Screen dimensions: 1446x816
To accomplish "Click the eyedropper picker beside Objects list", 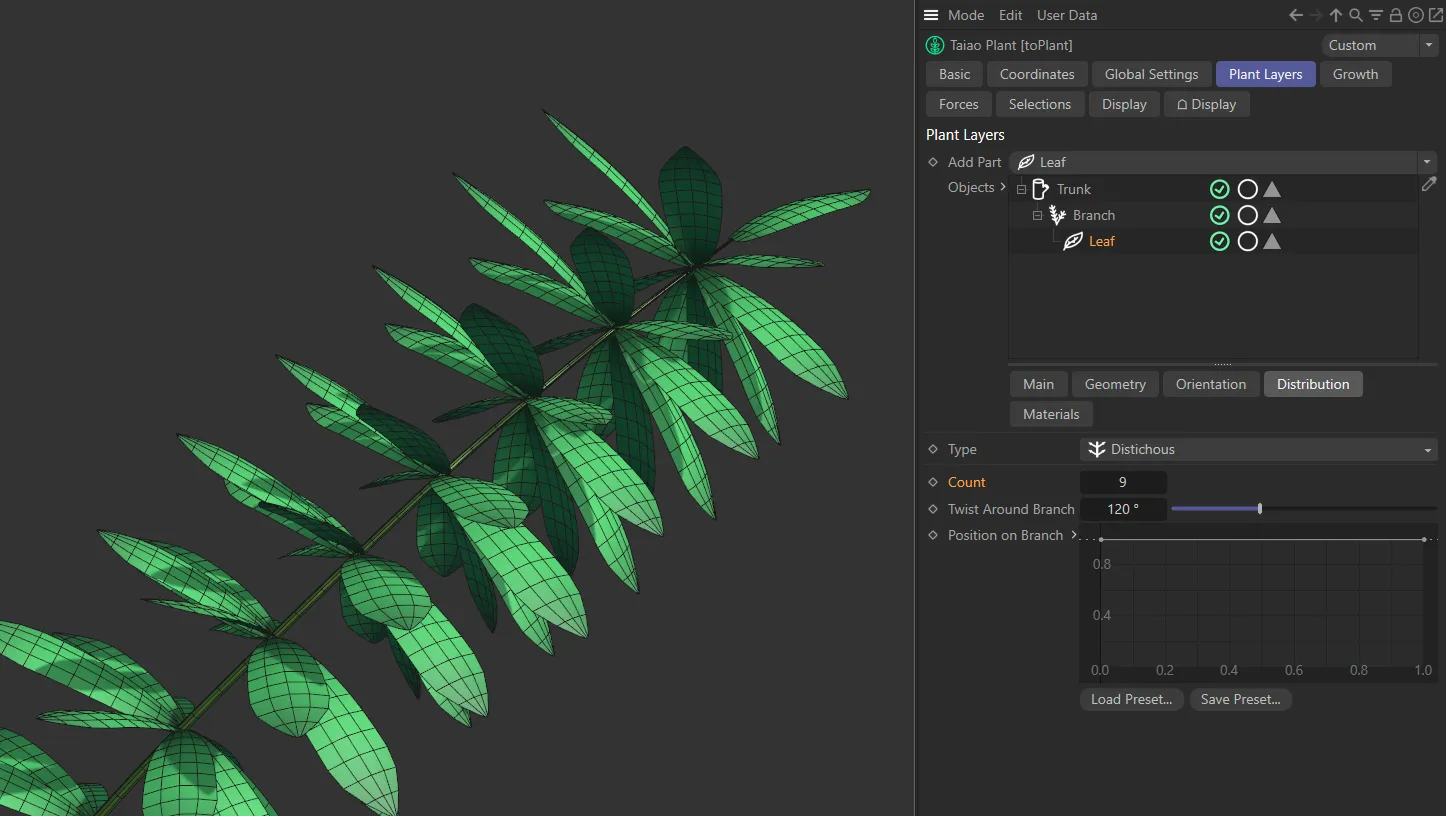I will [1429, 184].
